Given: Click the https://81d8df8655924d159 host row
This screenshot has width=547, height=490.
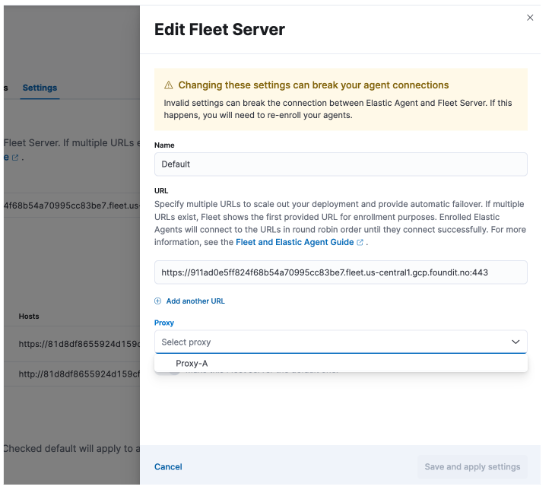Looking at the screenshot, I should [x=72, y=344].
